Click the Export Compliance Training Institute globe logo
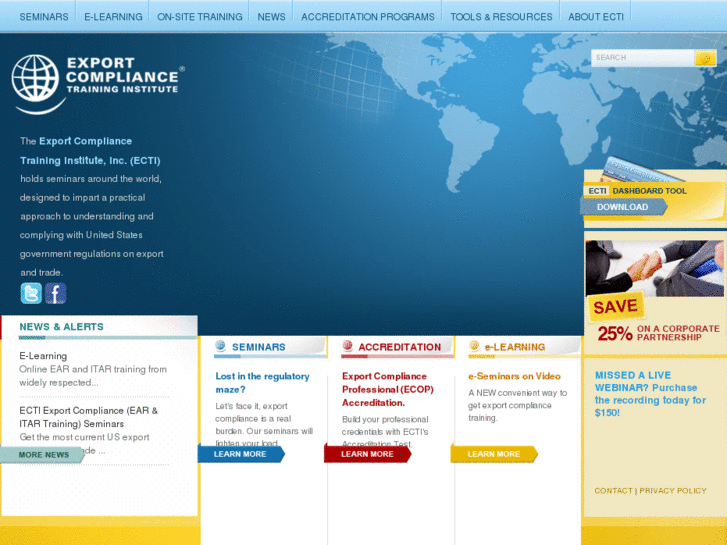Screen dimensions: 727x545 coord(97,83)
